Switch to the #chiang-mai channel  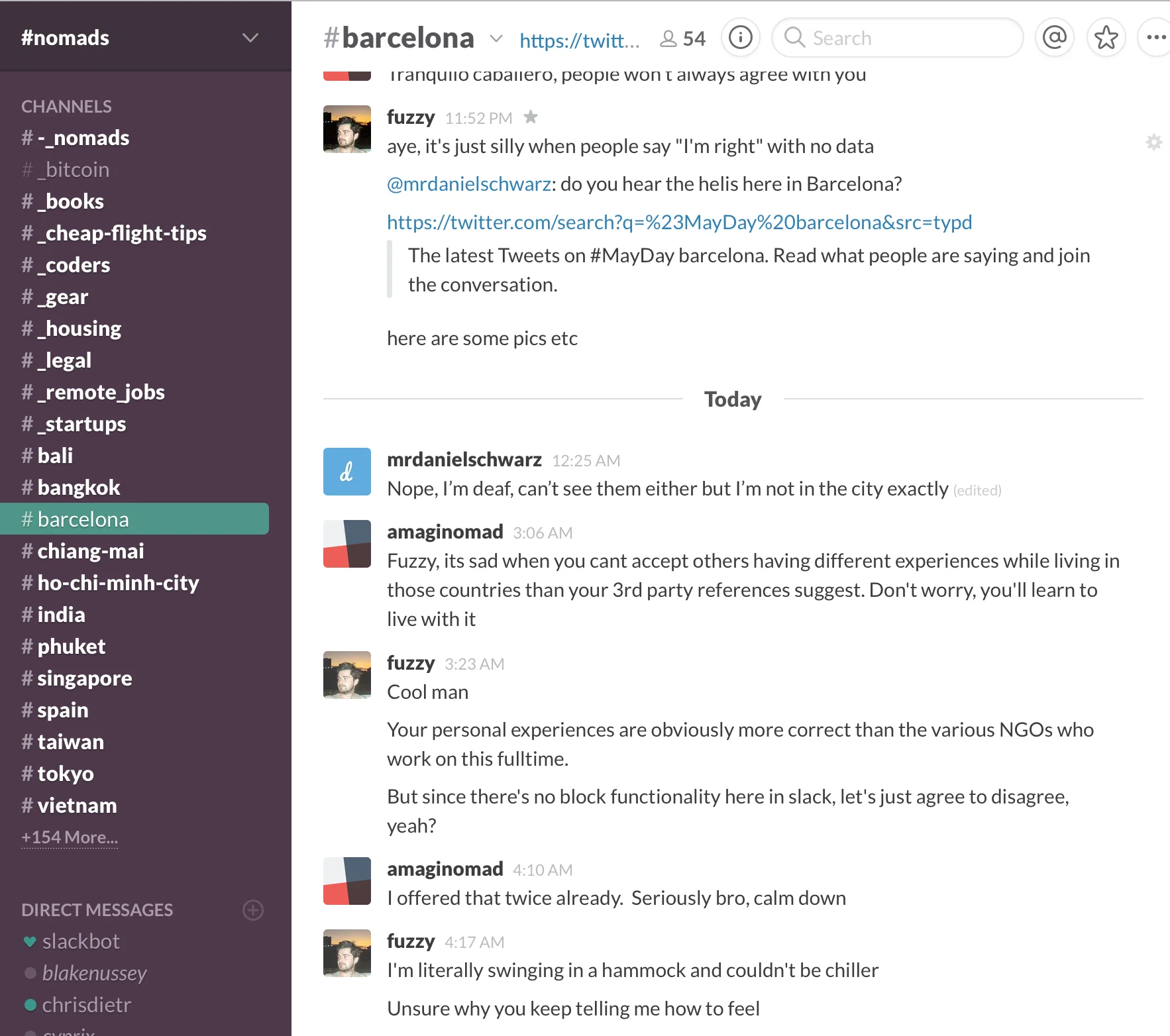click(x=90, y=551)
